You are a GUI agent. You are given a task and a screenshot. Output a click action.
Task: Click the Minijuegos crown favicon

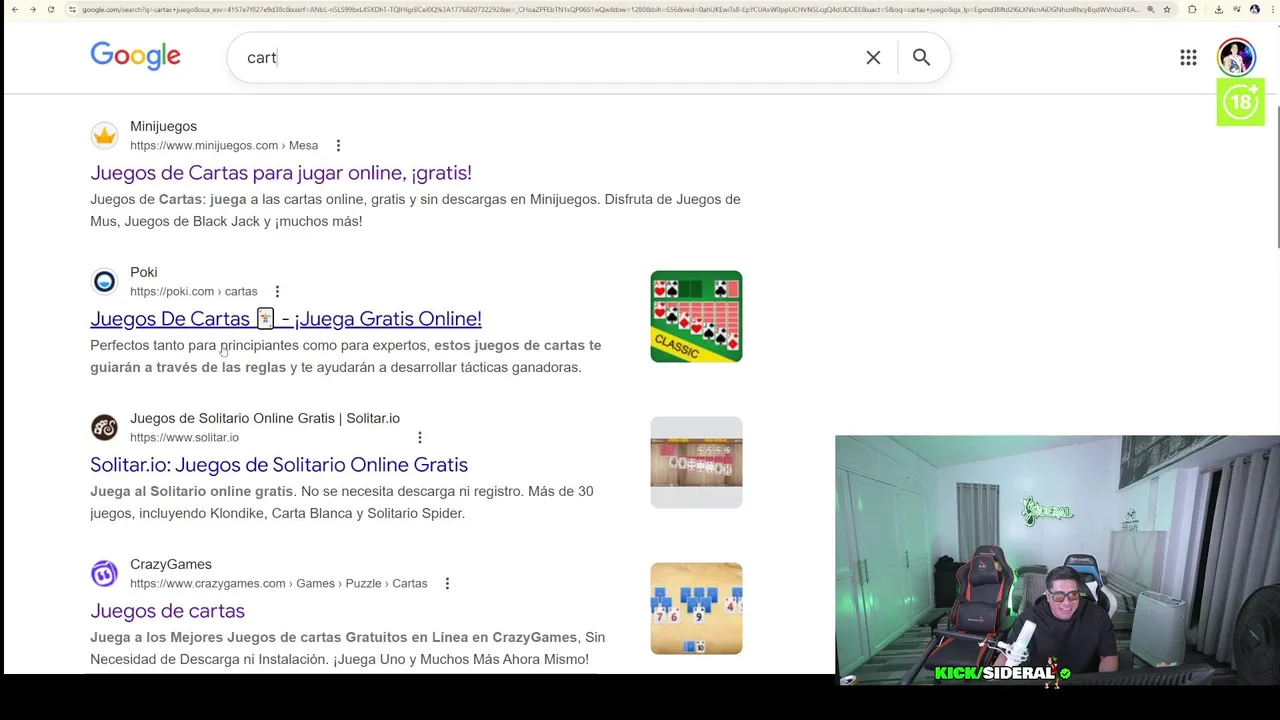tap(104, 135)
